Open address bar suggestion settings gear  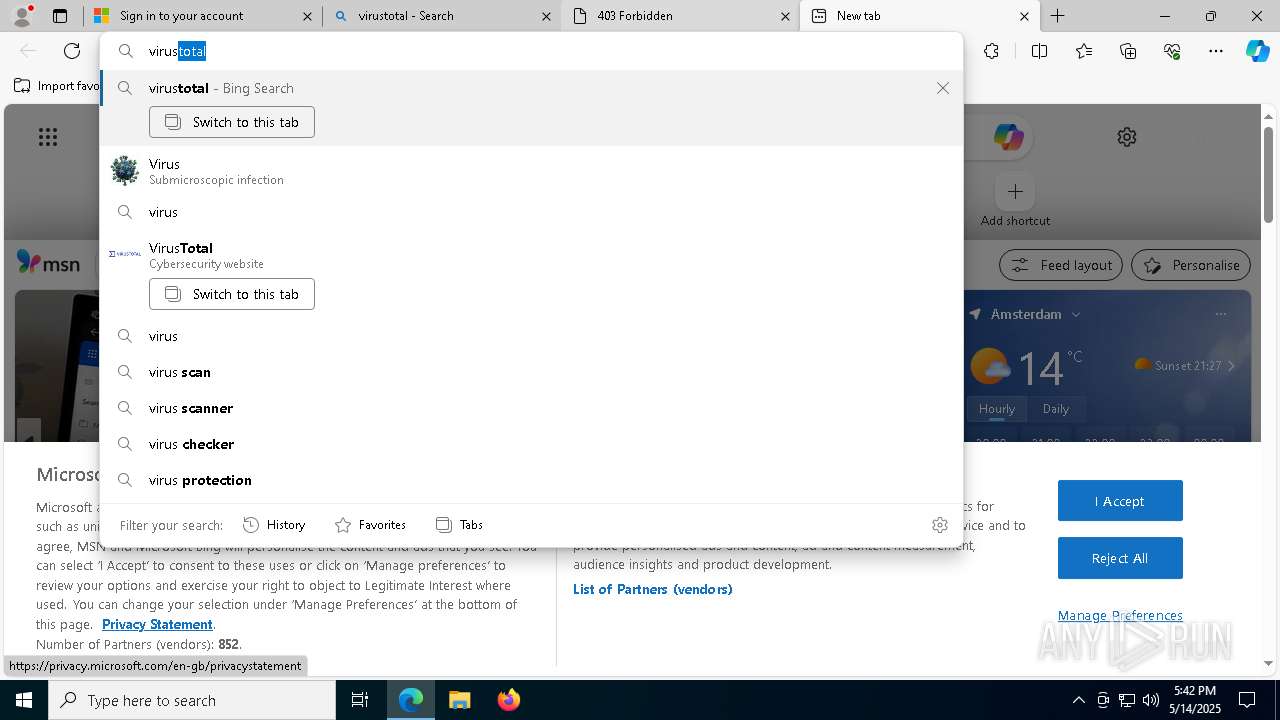[x=939, y=525]
